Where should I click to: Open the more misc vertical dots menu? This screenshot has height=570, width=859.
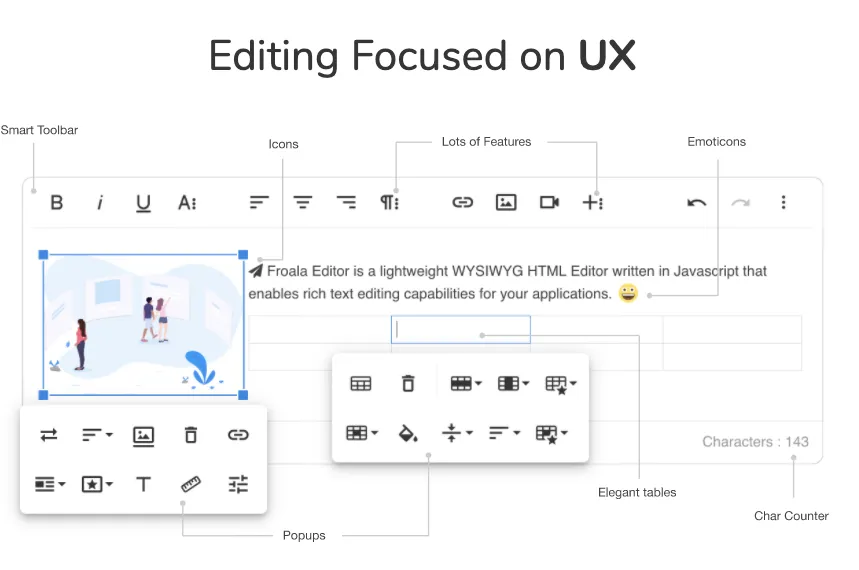click(x=783, y=202)
